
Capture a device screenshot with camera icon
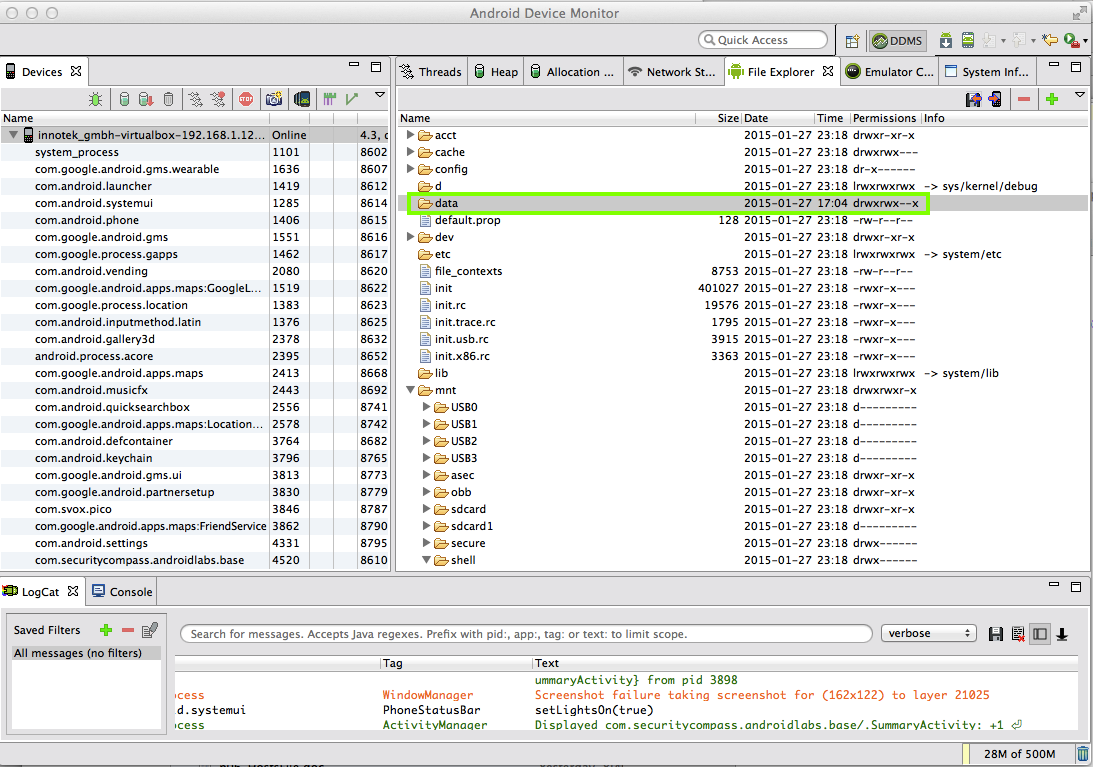tap(273, 99)
